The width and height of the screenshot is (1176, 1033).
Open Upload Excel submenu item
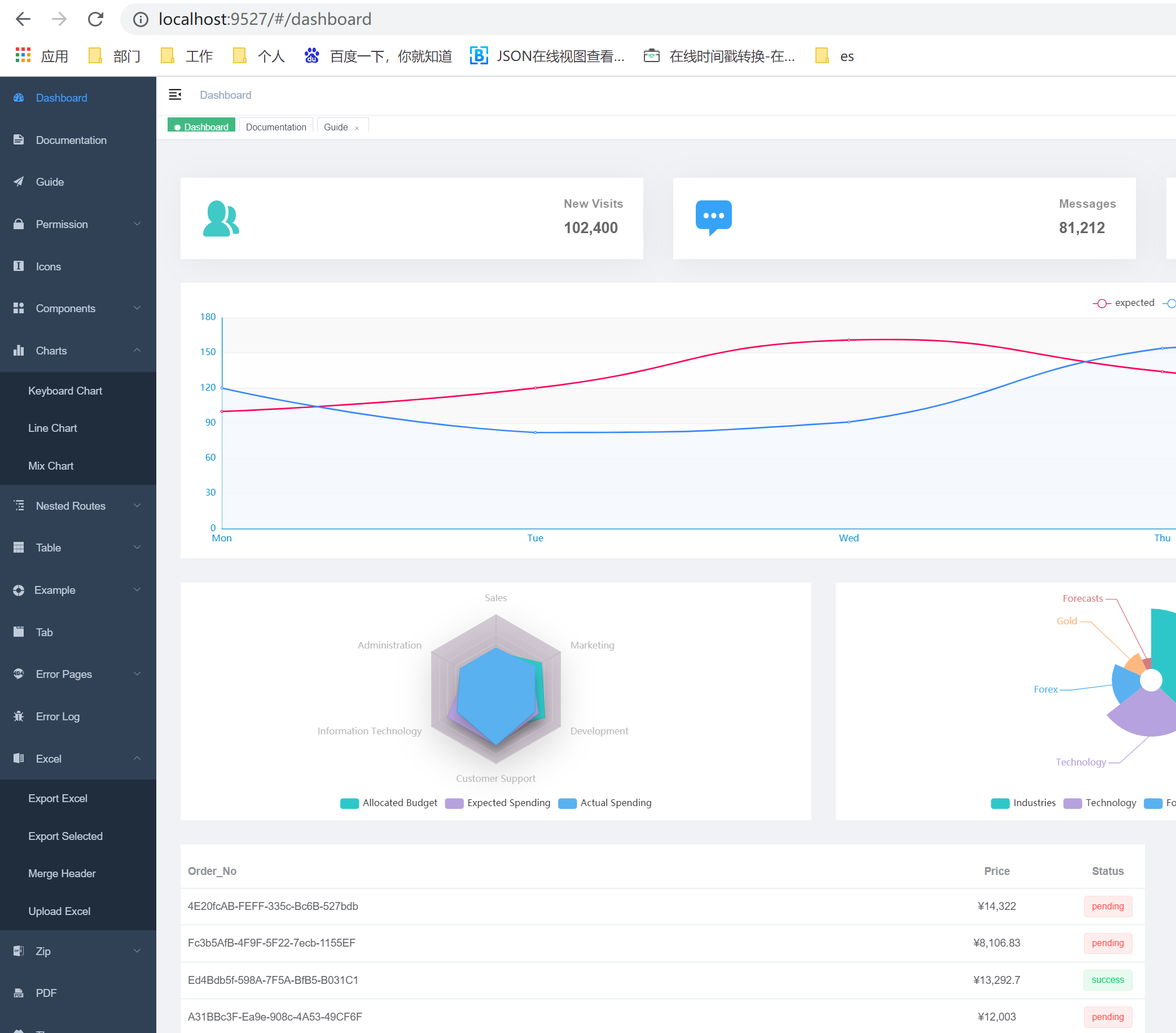[78, 912]
